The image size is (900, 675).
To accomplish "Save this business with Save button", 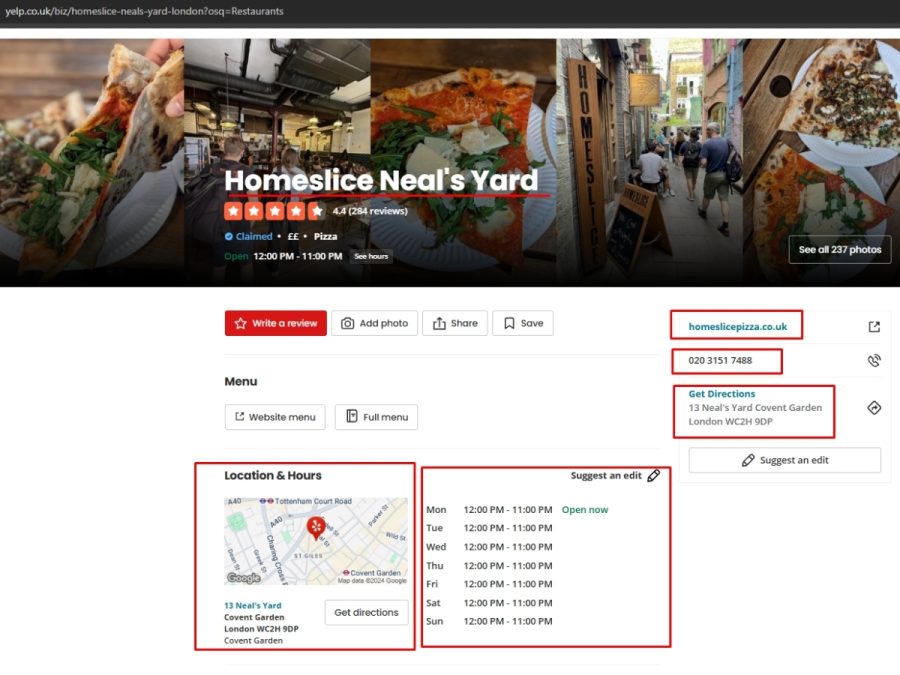I will pos(522,323).
